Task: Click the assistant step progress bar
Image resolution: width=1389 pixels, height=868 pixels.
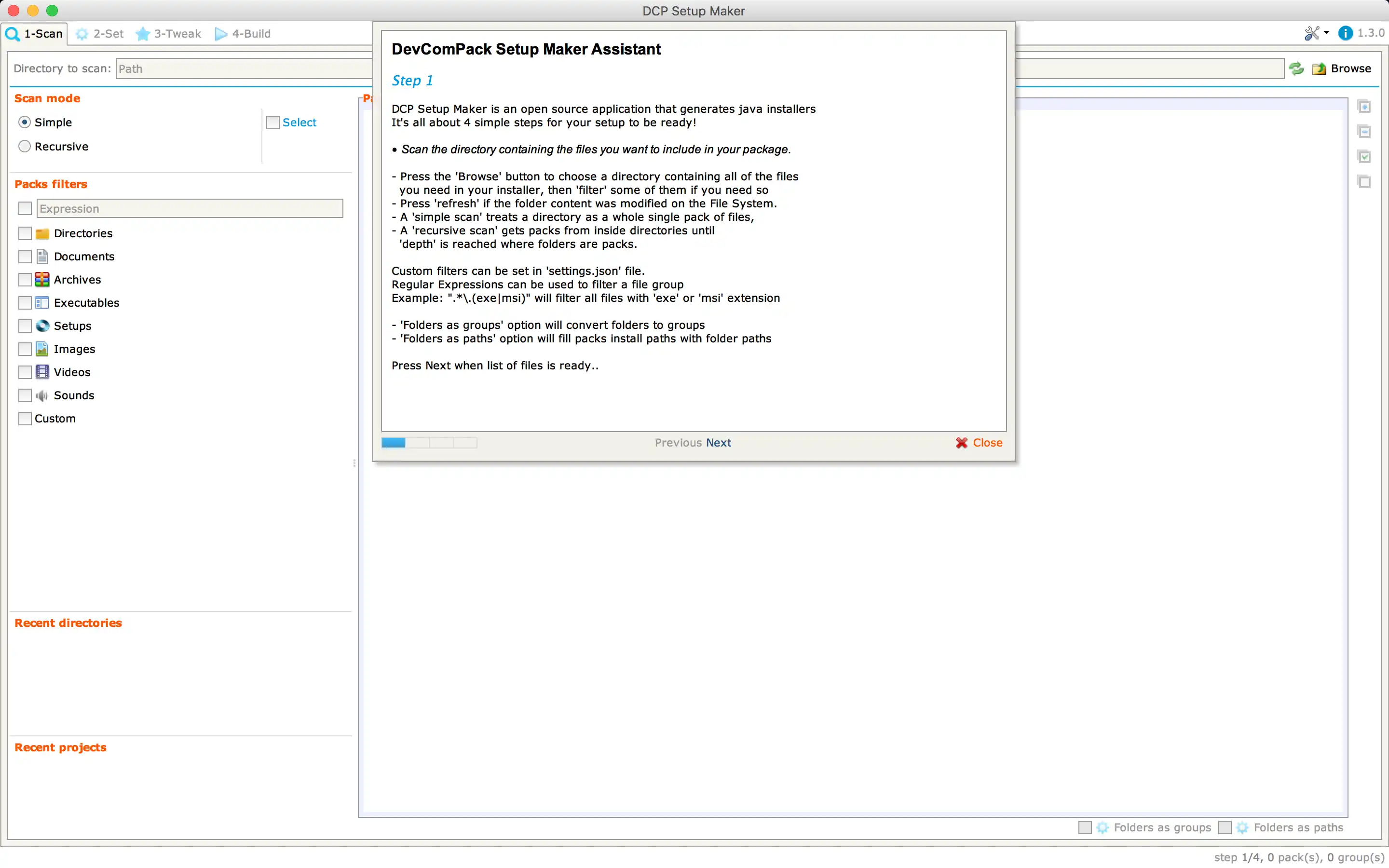Action: pyautogui.click(x=429, y=443)
